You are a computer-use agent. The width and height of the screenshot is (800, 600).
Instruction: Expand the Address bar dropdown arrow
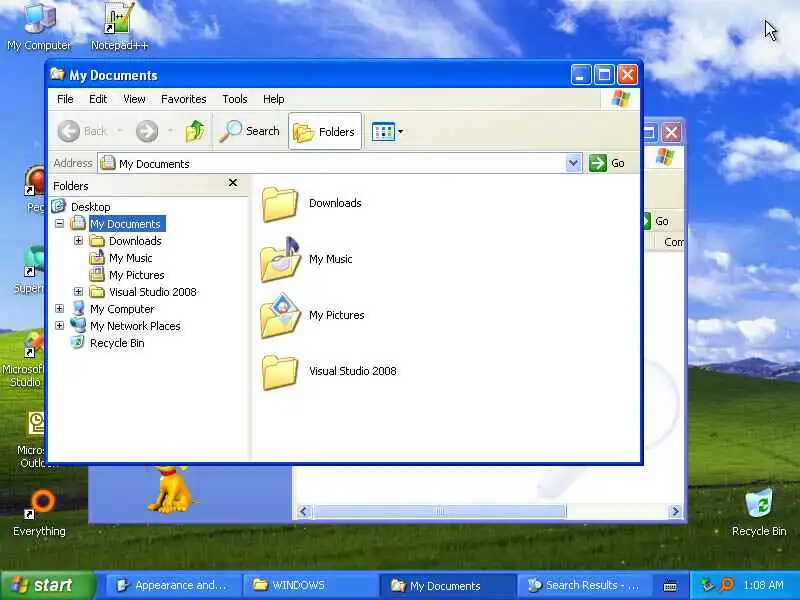(573, 163)
